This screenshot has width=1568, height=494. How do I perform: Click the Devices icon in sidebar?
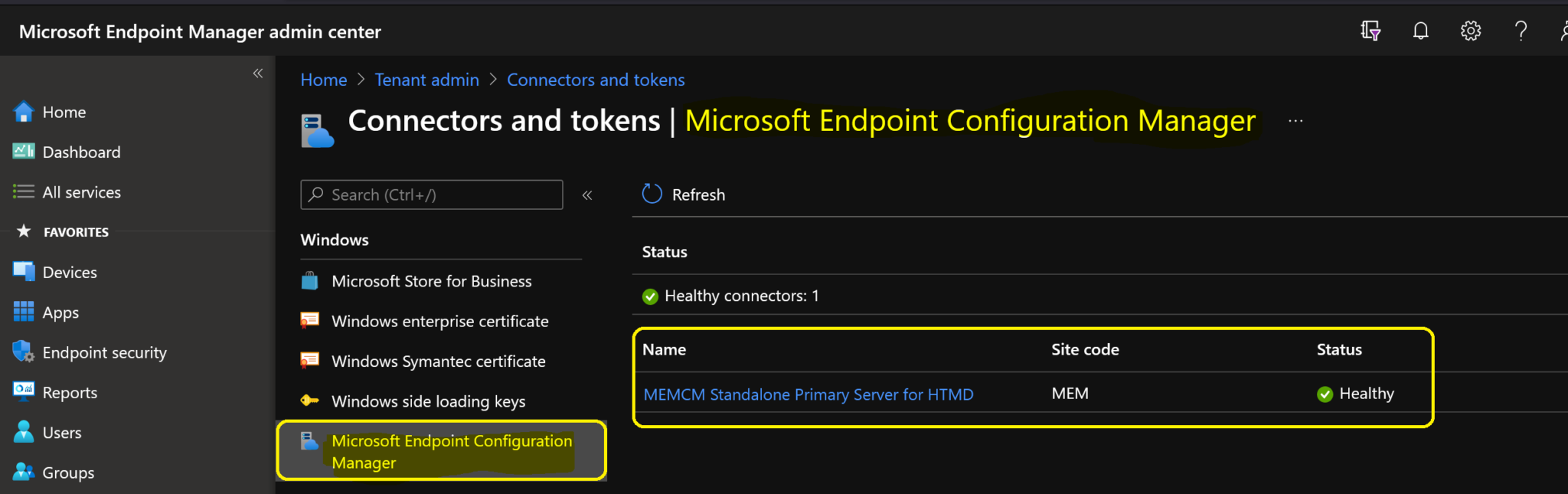click(x=24, y=272)
